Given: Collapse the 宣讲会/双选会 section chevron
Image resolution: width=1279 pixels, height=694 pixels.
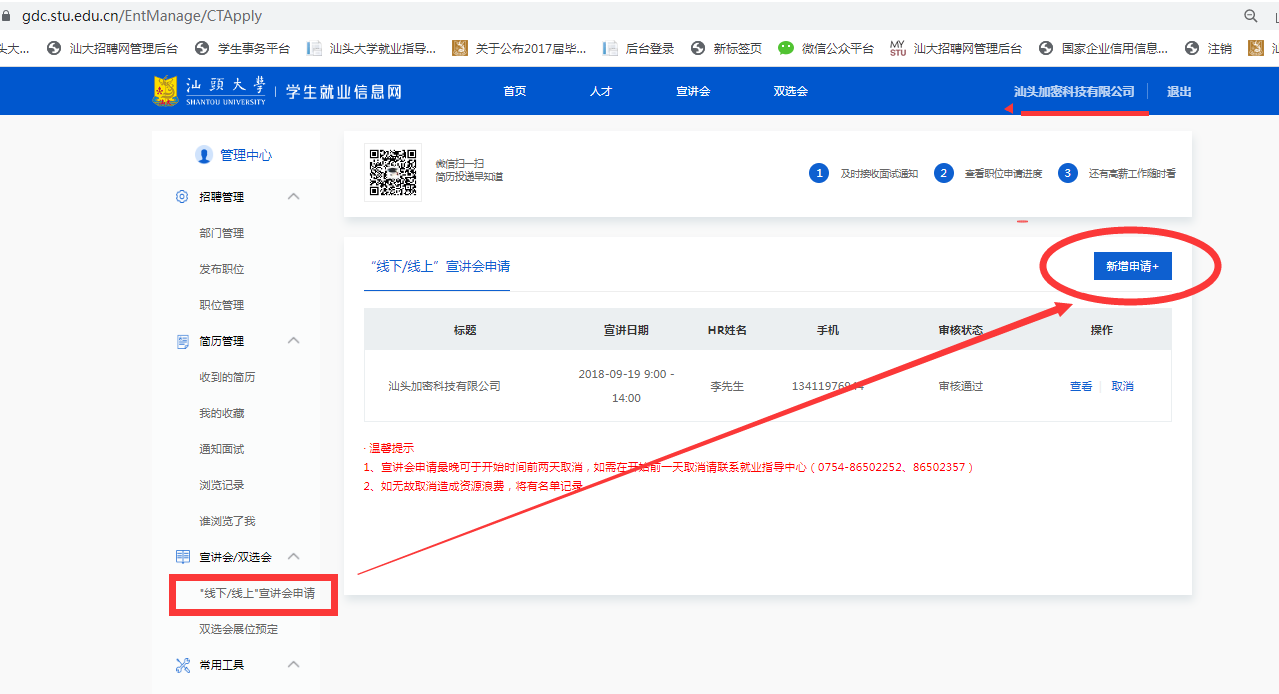Looking at the screenshot, I should point(294,557).
